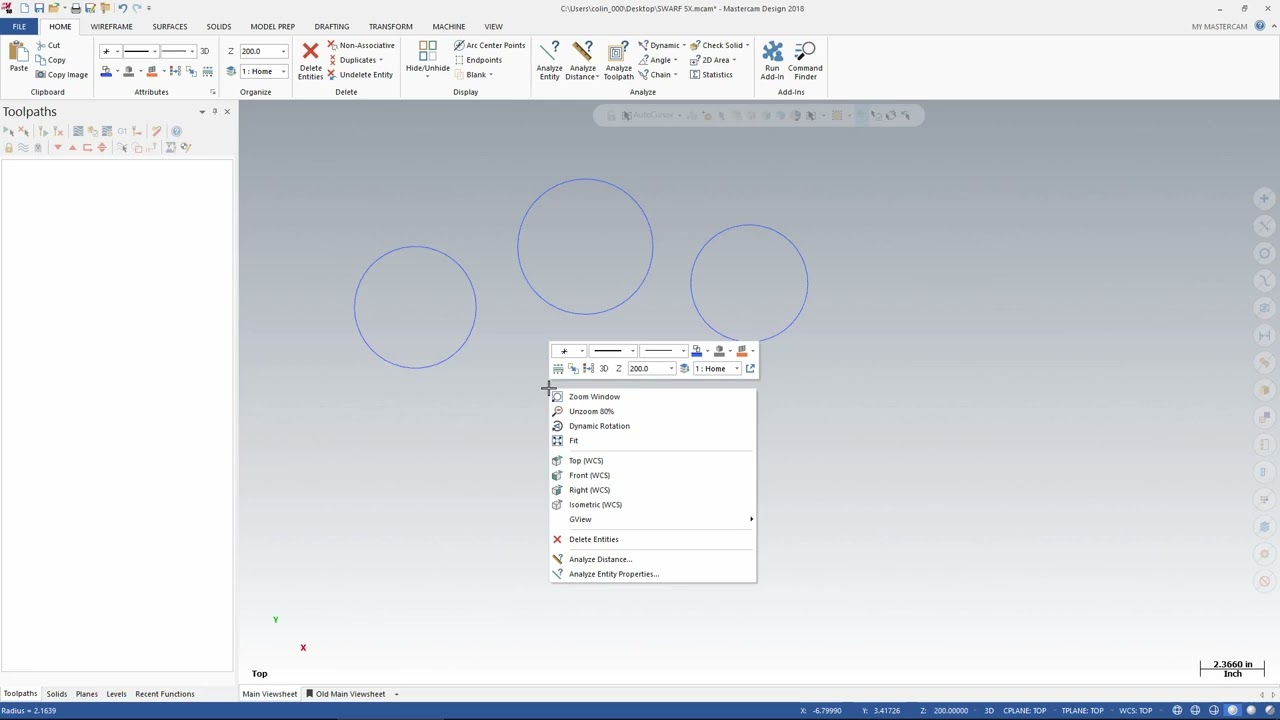Switch to the Levels manager tab

pos(116,694)
